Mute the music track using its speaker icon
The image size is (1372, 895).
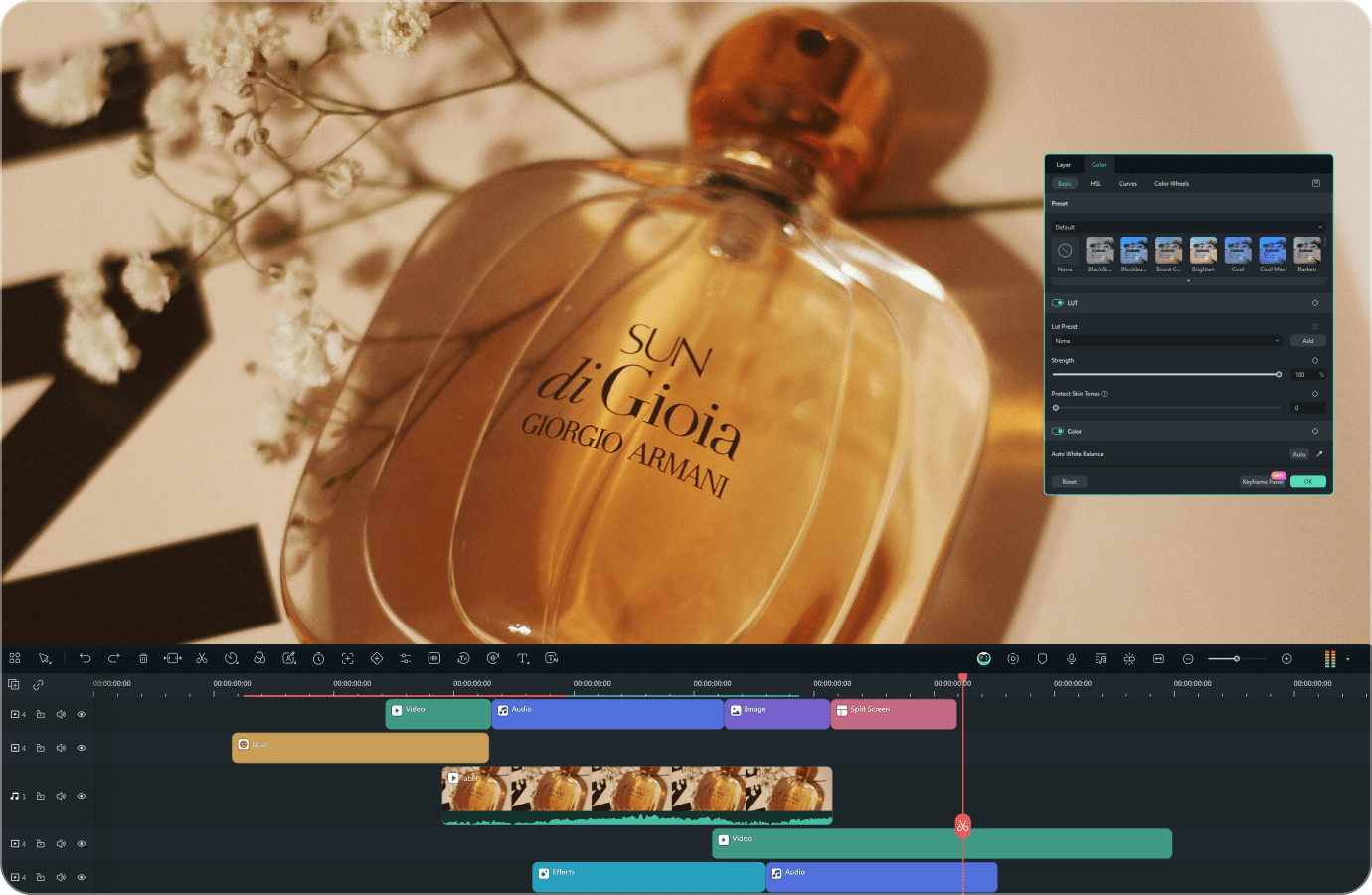pos(61,796)
